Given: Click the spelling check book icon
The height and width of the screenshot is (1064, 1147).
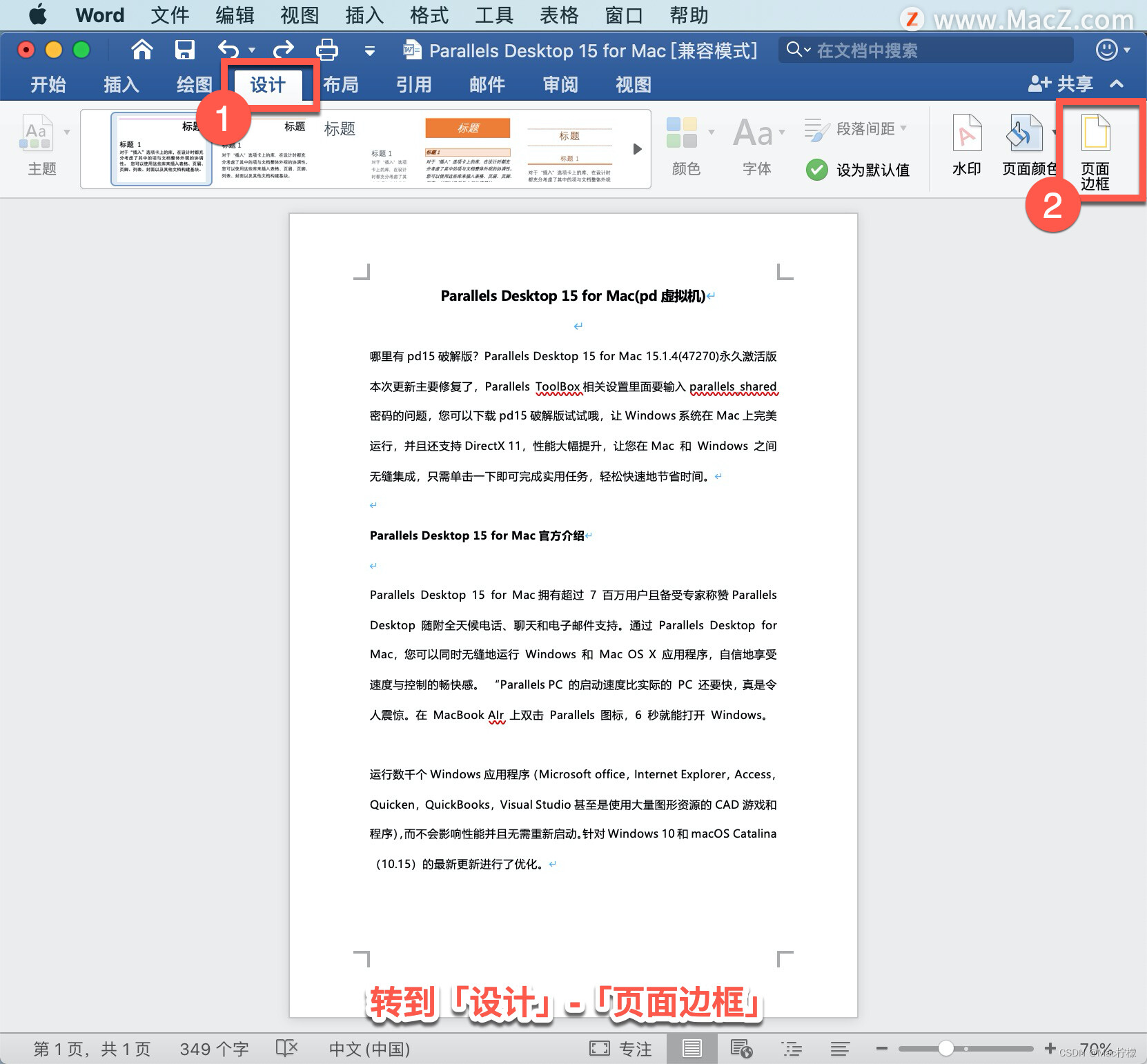Looking at the screenshot, I should click(286, 1048).
